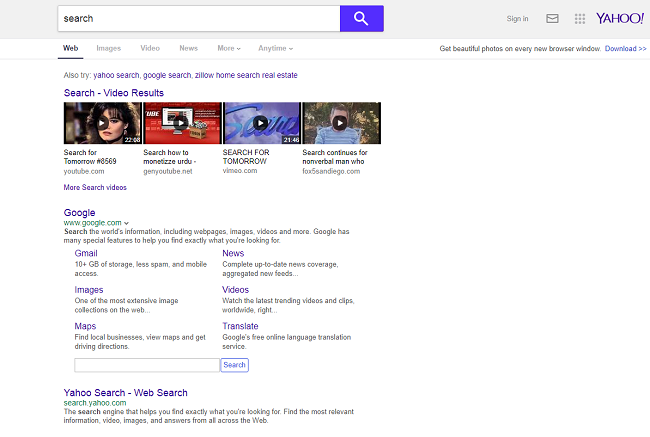Viewport: 650px width, 437px height.
Task: Switch to the News tab
Action: (188, 48)
